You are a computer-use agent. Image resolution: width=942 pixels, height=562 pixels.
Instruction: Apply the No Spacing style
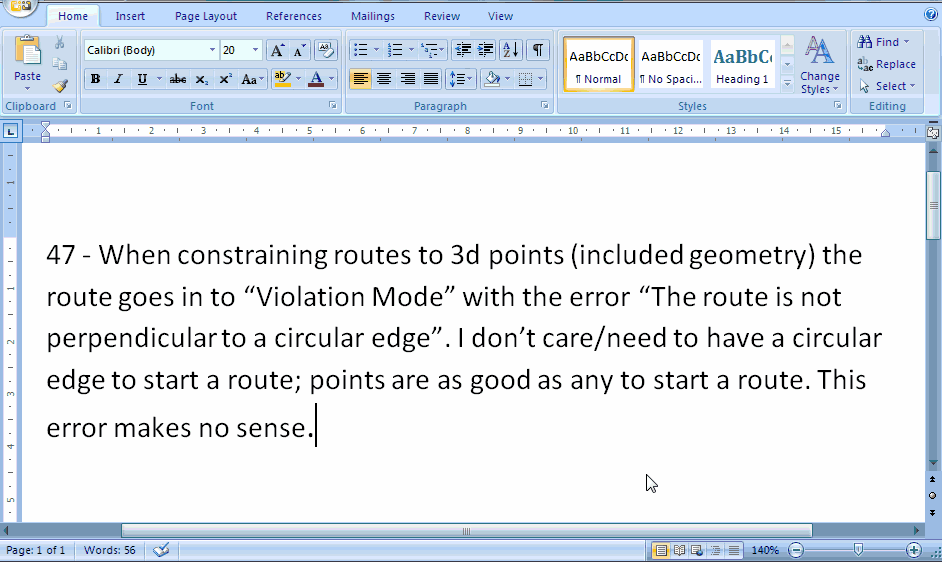(670, 64)
